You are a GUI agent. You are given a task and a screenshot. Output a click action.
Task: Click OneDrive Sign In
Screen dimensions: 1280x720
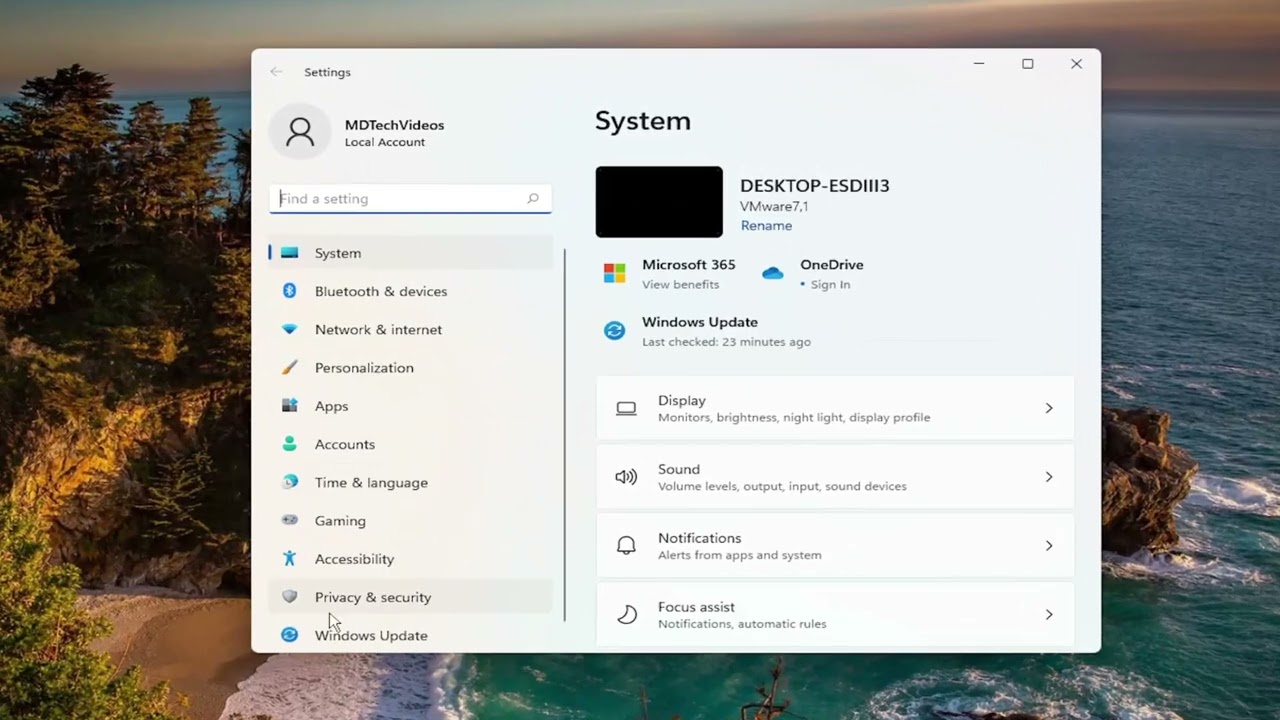point(830,285)
